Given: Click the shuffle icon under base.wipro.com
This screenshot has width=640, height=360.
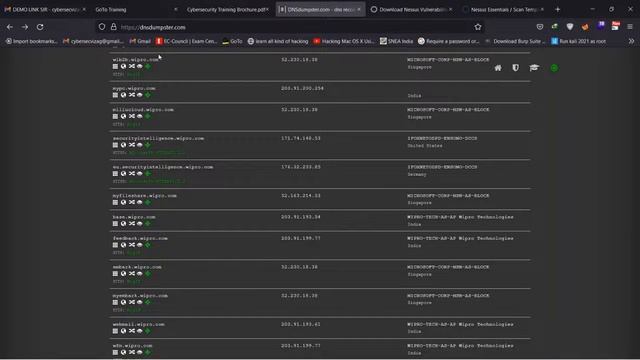Looking at the screenshot, I should (132, 224).
